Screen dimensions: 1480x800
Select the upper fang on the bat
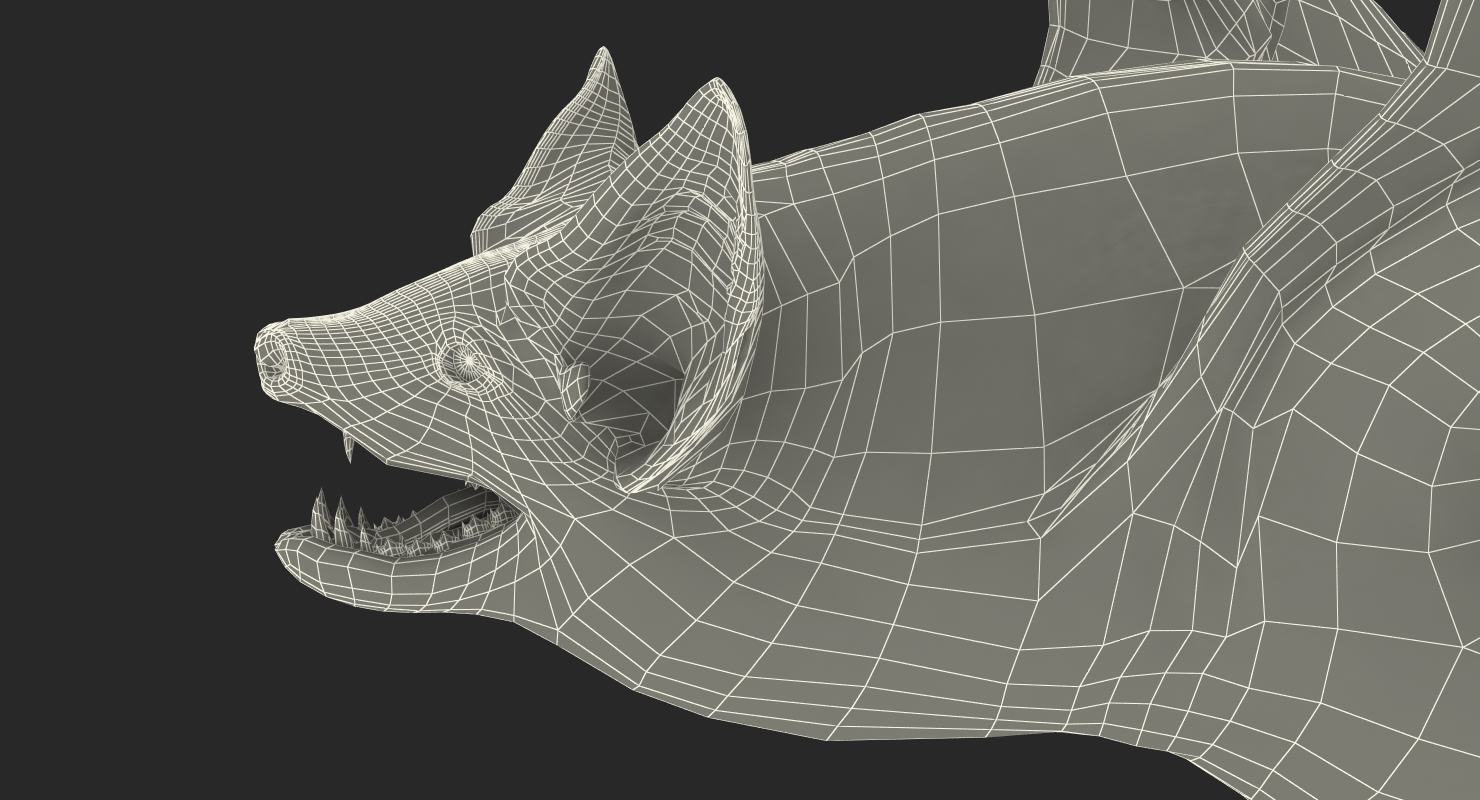[350, 447]
